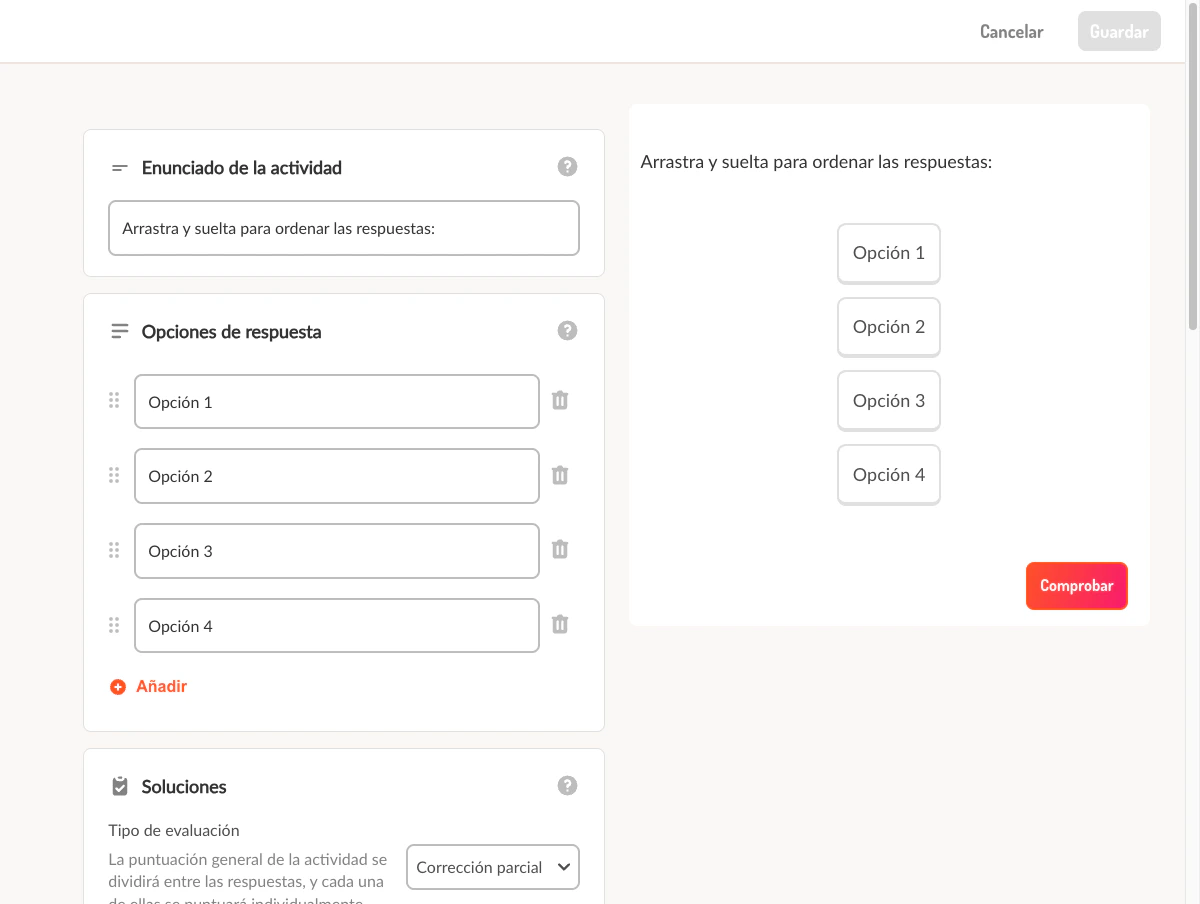Click the lines icon next to Opciones de respuesta
The image size is (1200, 904).
pyautogui.click(x=119, y=330)
